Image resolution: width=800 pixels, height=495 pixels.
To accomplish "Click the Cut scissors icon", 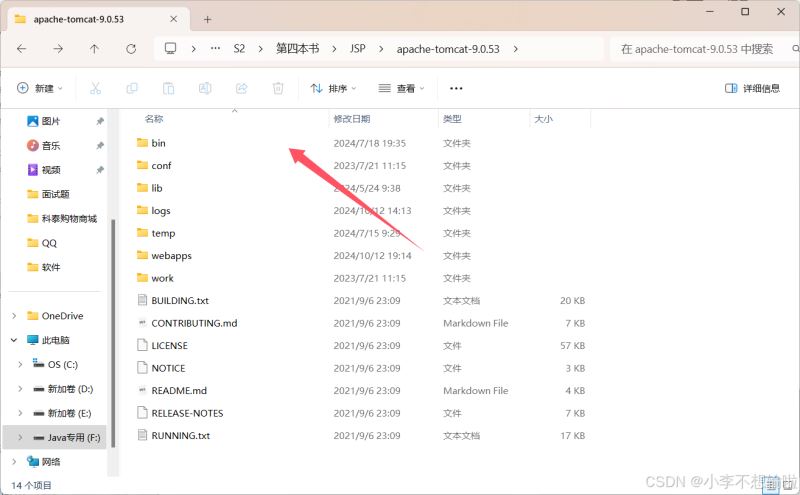I will pyautogui.click(x=95, y=88).
